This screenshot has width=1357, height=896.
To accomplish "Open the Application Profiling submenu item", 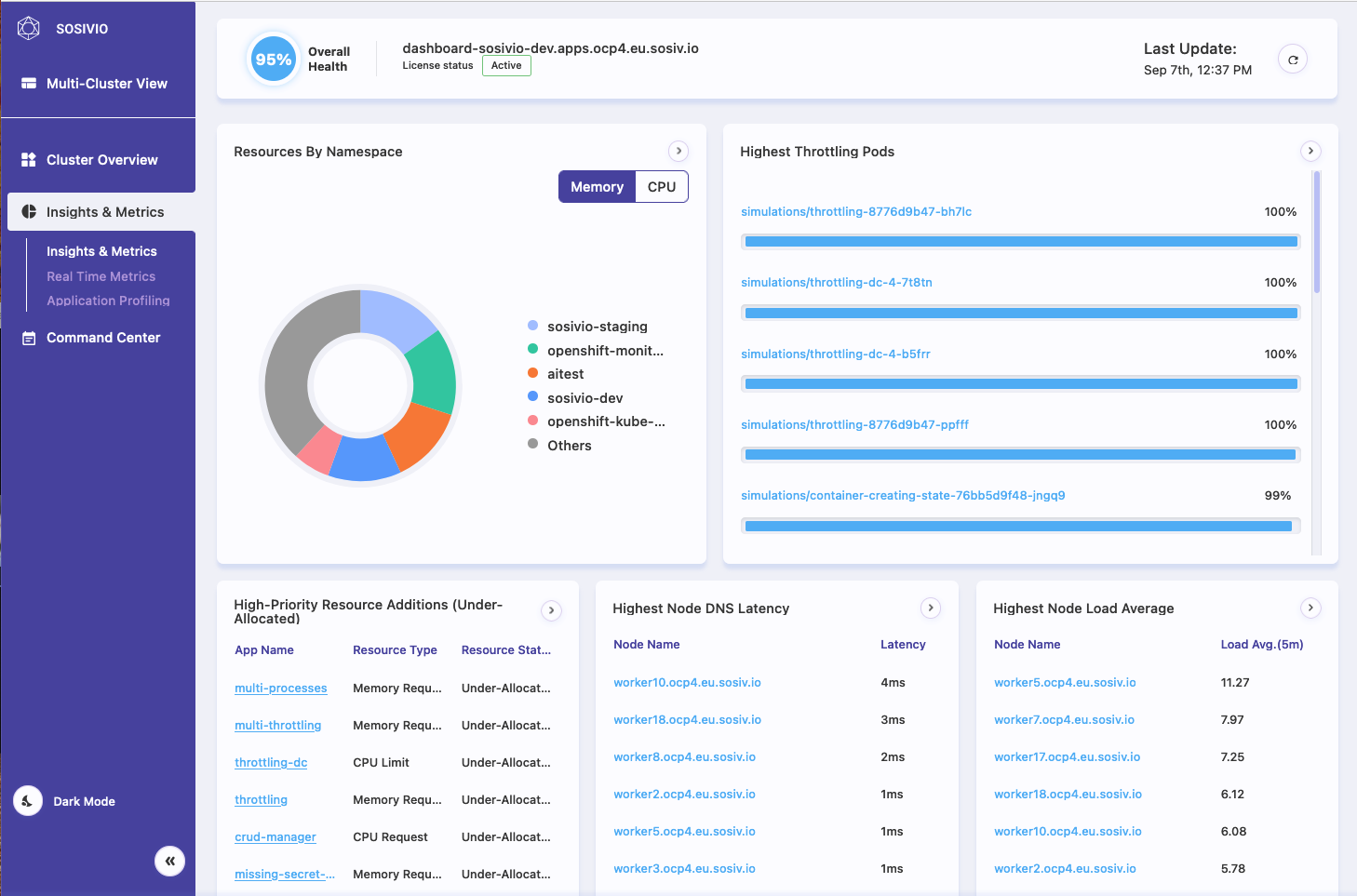I will 108,301.
